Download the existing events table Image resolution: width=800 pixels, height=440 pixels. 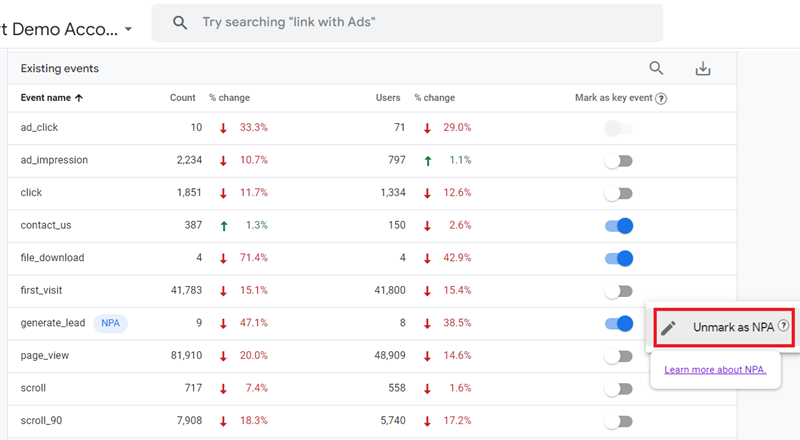(x=703, y=68)
